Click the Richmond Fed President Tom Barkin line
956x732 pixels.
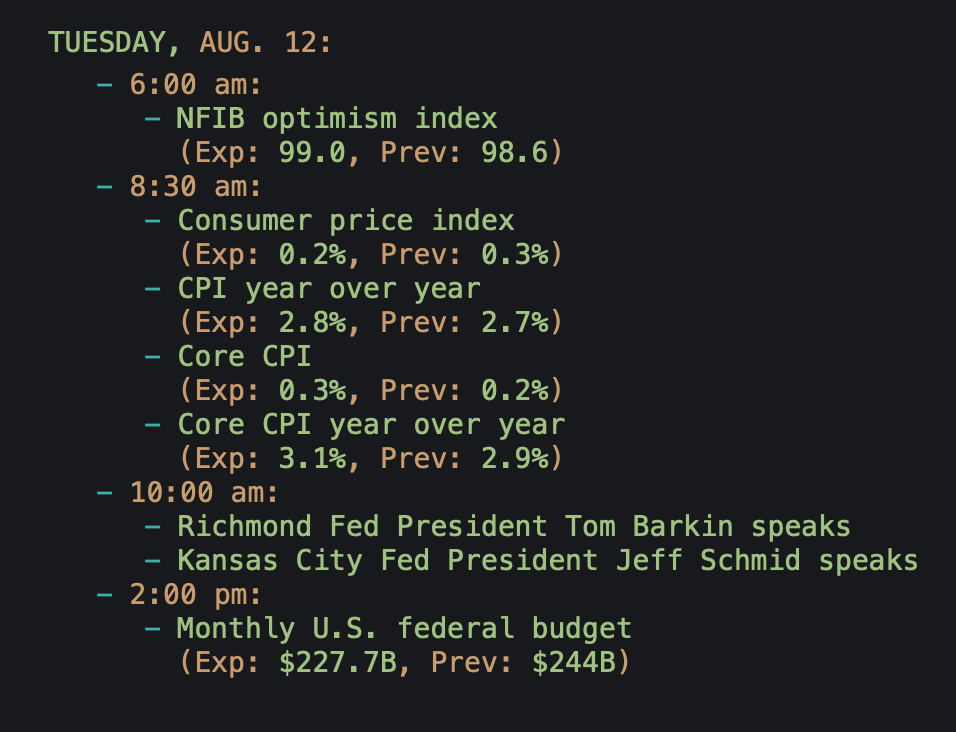coord(513,527)
